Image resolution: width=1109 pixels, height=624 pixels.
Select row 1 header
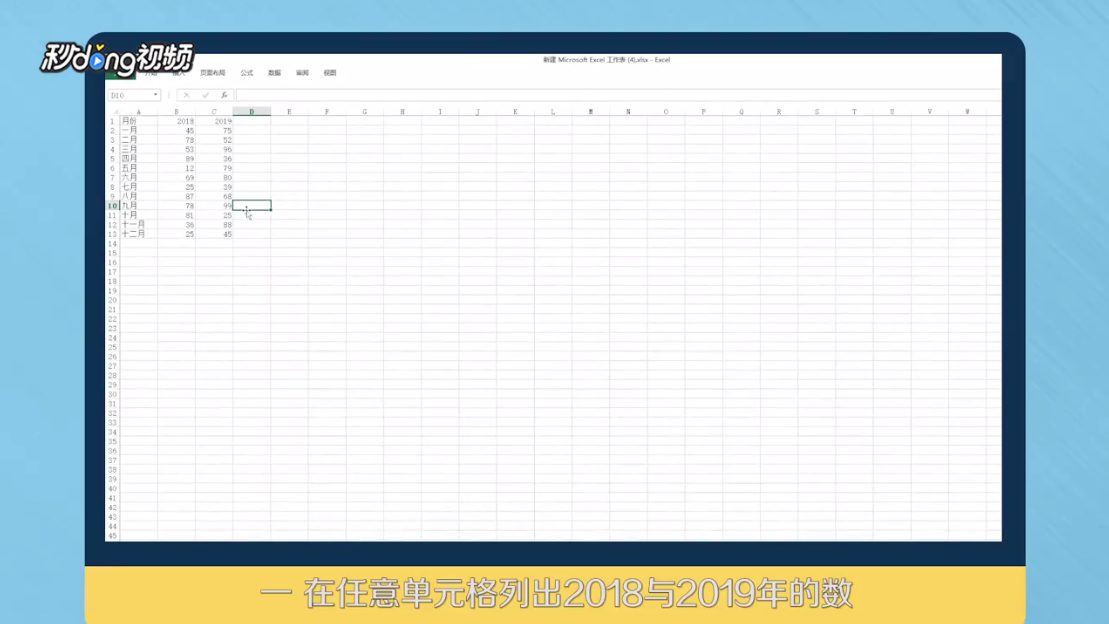click(x=112, y=121)
